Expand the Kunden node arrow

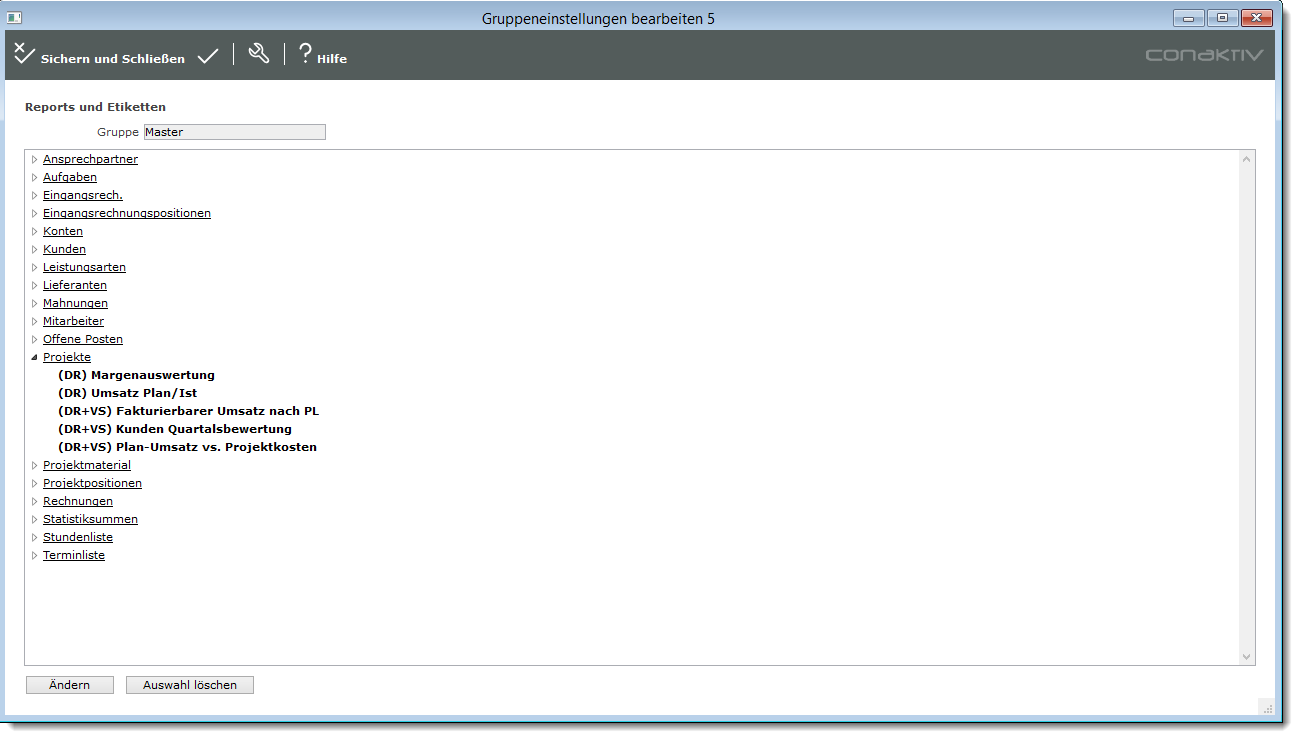34,249
